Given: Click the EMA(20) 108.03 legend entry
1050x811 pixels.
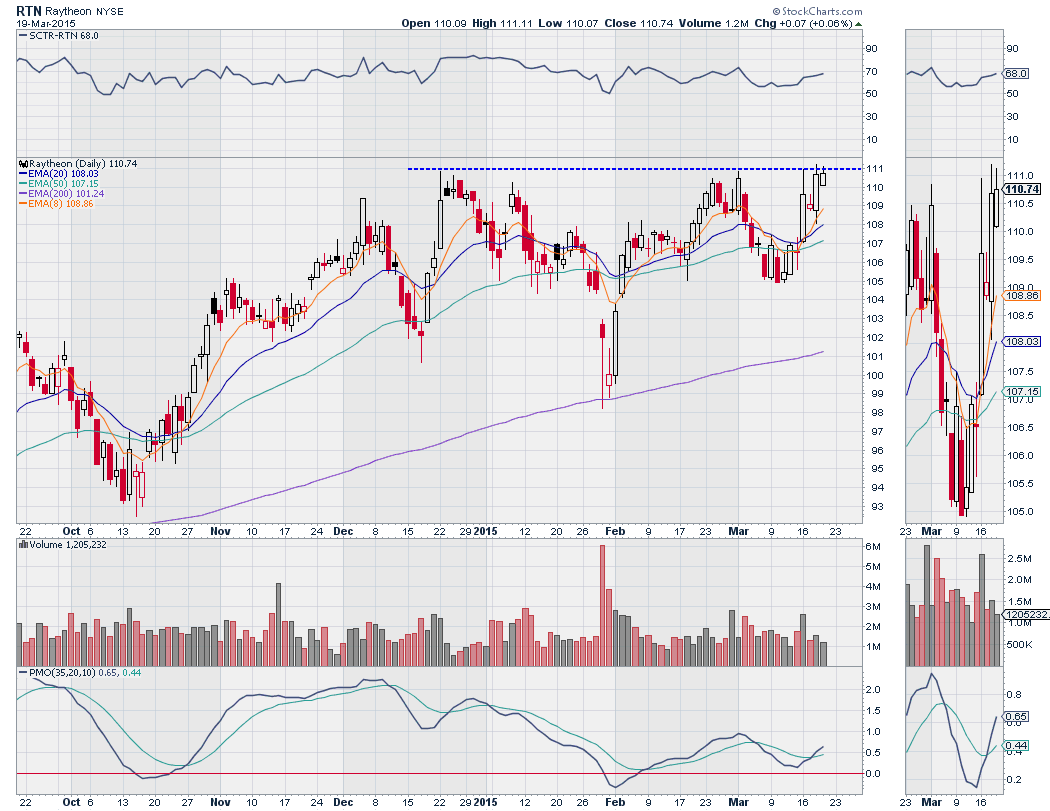Looking at the screenshot, I should click(63, 173).
